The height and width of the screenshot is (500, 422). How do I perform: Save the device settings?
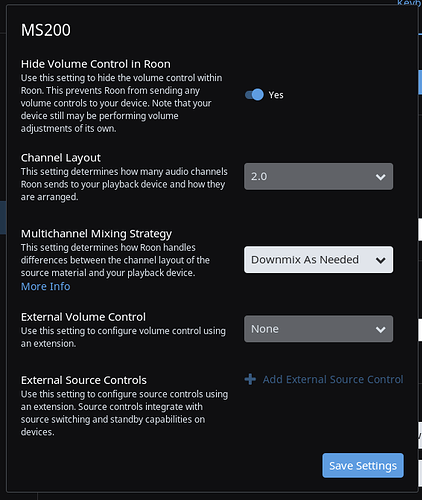363,465
